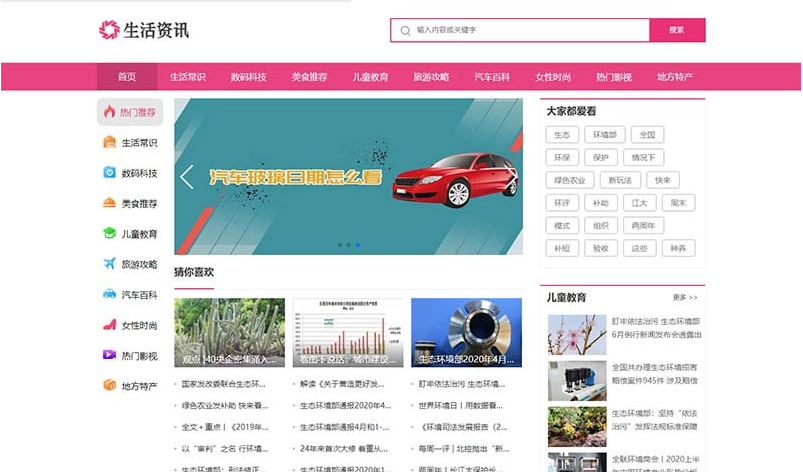
Task: Open 美食推荐 in the top navigation
Action: tap(309, 77)
